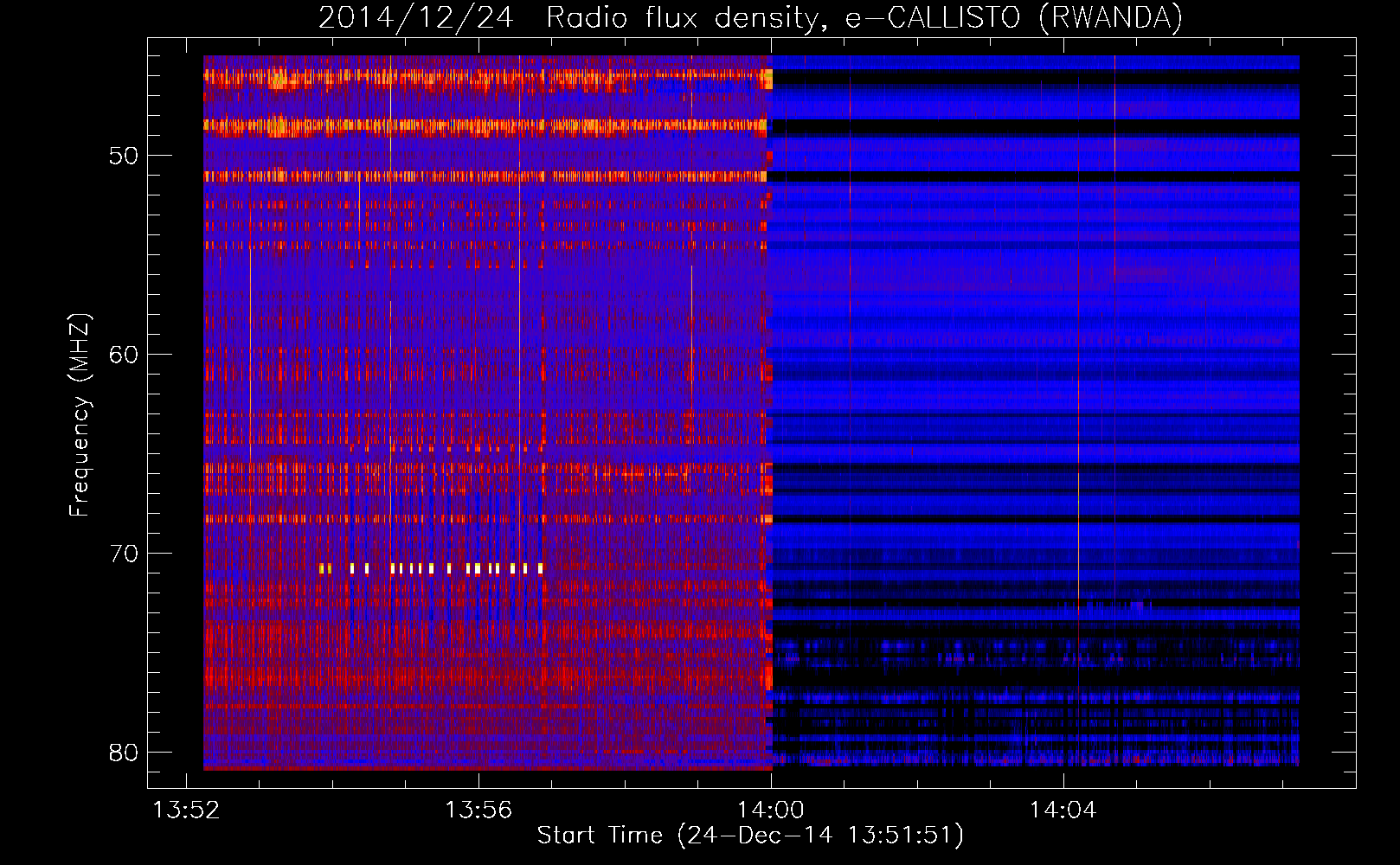Click the "60" frequency tick label
Image resolution: width=1400 pixels, height=865 pixels.
coord(124,355)
